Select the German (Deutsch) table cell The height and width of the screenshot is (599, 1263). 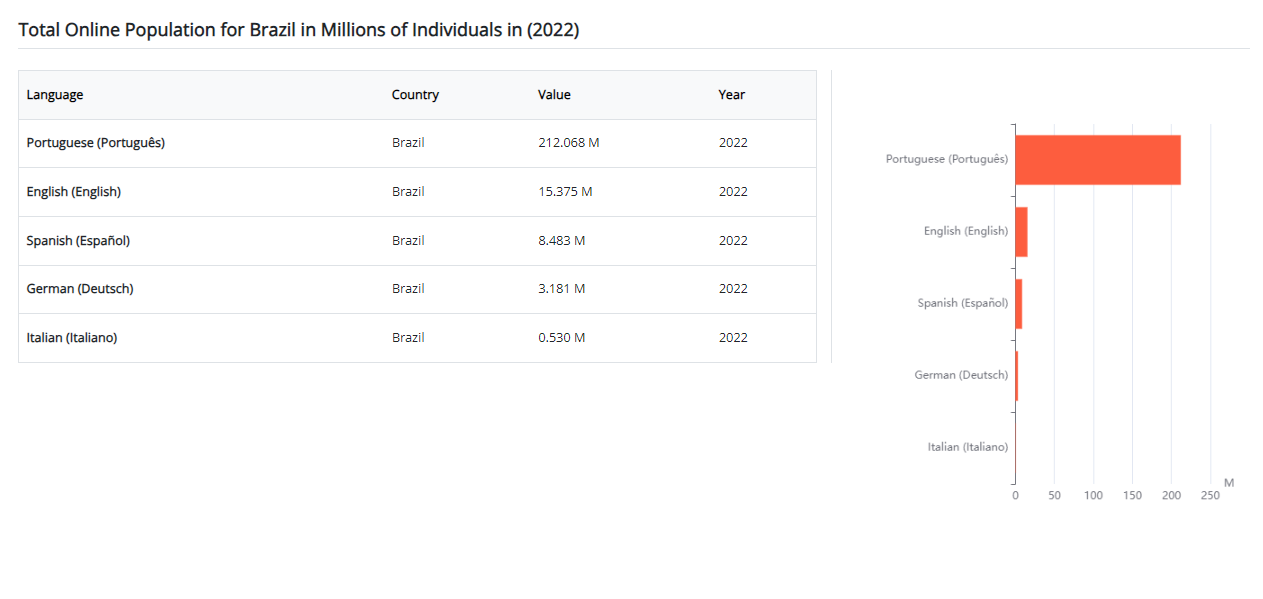pyautogui.click(x=80, y=289)
